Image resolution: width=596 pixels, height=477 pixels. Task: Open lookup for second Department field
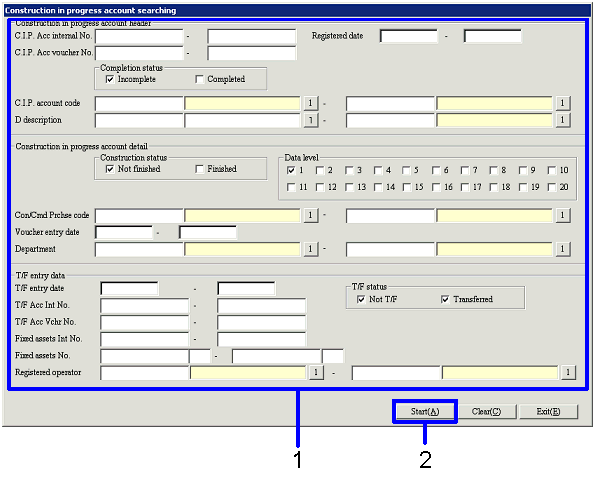click(x=563, y=249)
